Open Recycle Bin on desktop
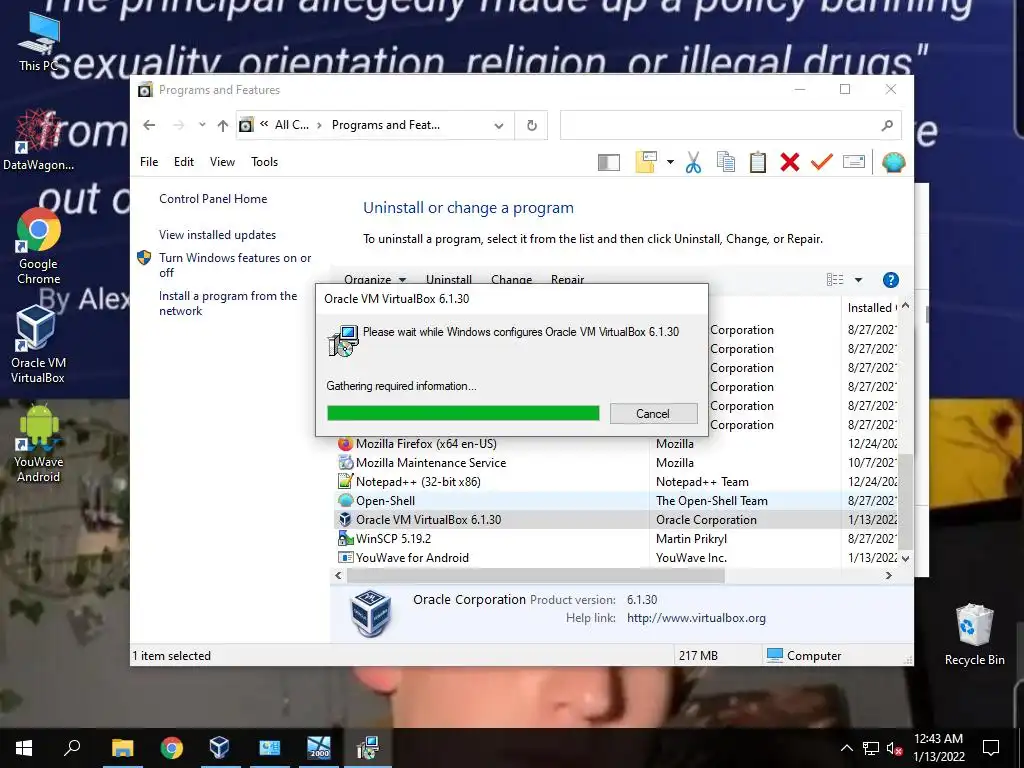Image resolution: width=1024 pixels, height=768 pixels. [x=974, y=634]
